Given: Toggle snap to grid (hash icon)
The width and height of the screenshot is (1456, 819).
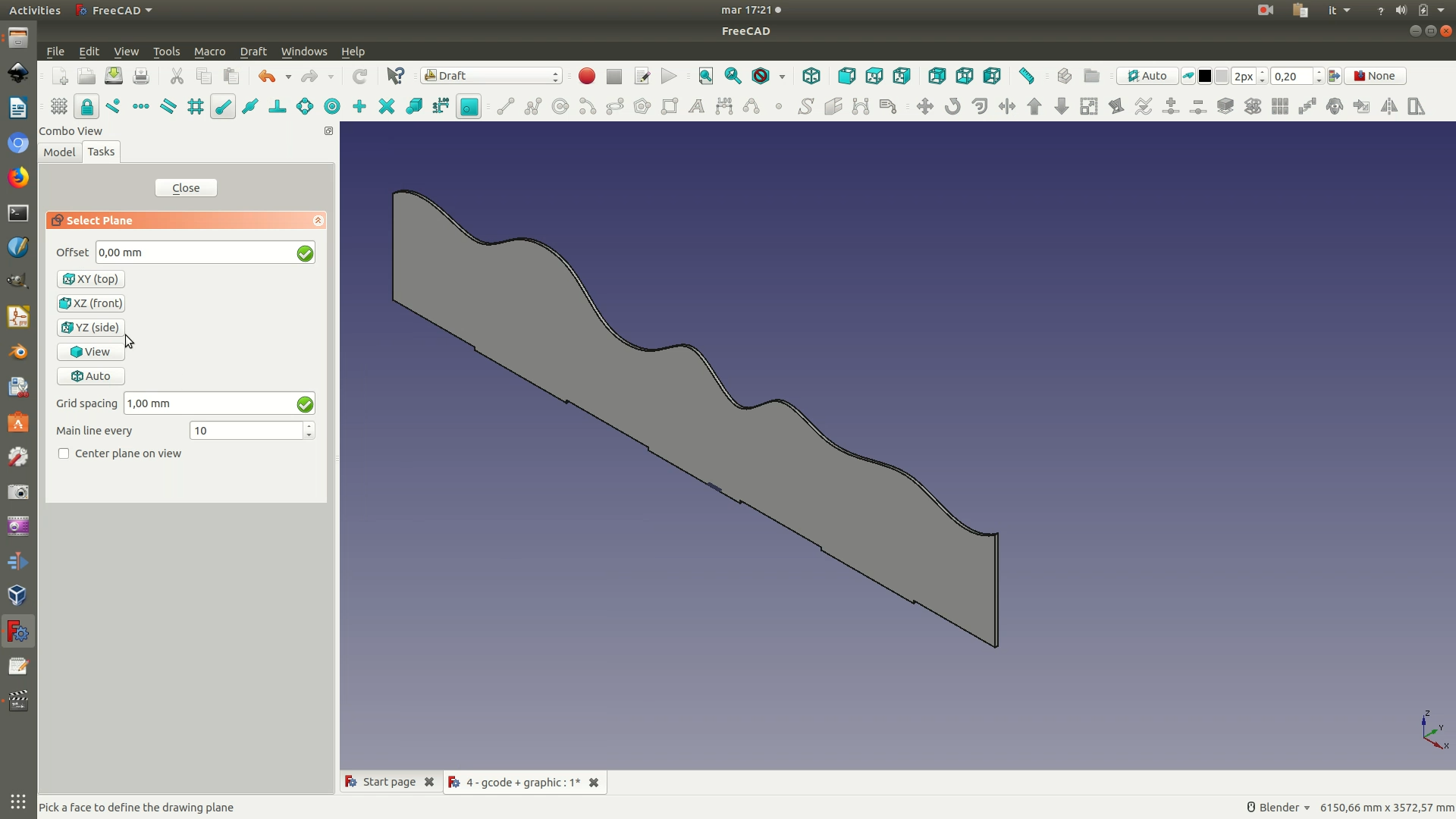Looking at the screenshot, I should (x=196, y=107).
